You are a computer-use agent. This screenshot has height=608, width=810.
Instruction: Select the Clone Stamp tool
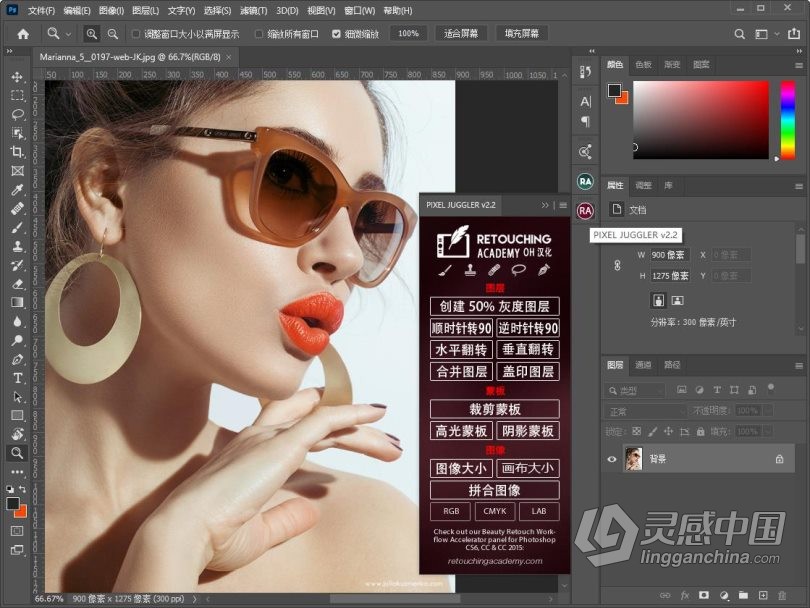click(x=17, y=246)
